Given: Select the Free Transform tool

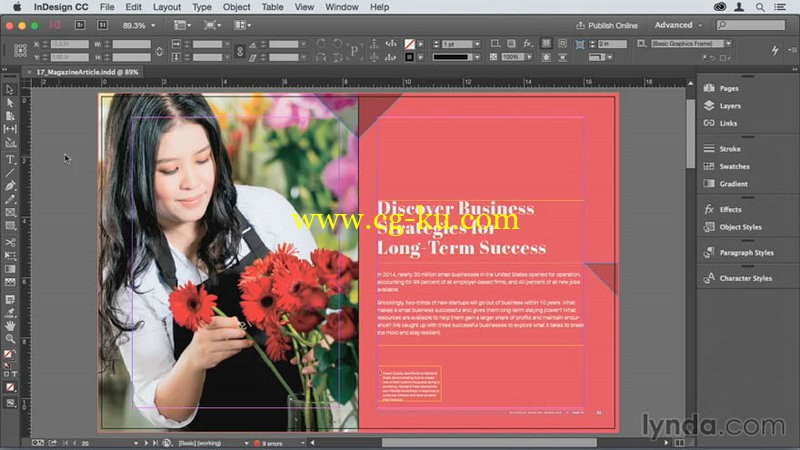Looking at the screenshot, I should (10, 256).
